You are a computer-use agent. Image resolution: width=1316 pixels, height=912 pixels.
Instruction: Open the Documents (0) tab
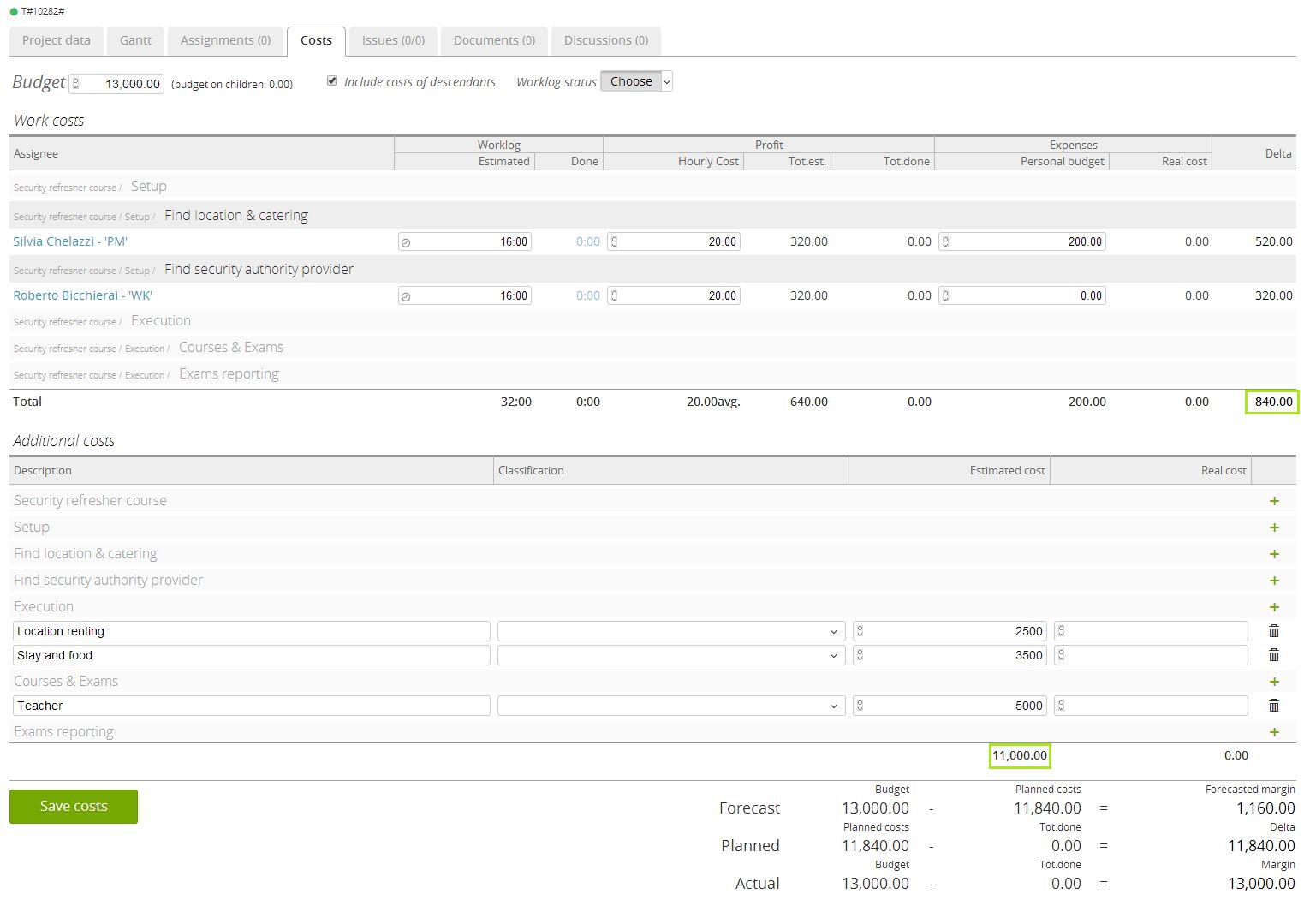coord(494,40)
